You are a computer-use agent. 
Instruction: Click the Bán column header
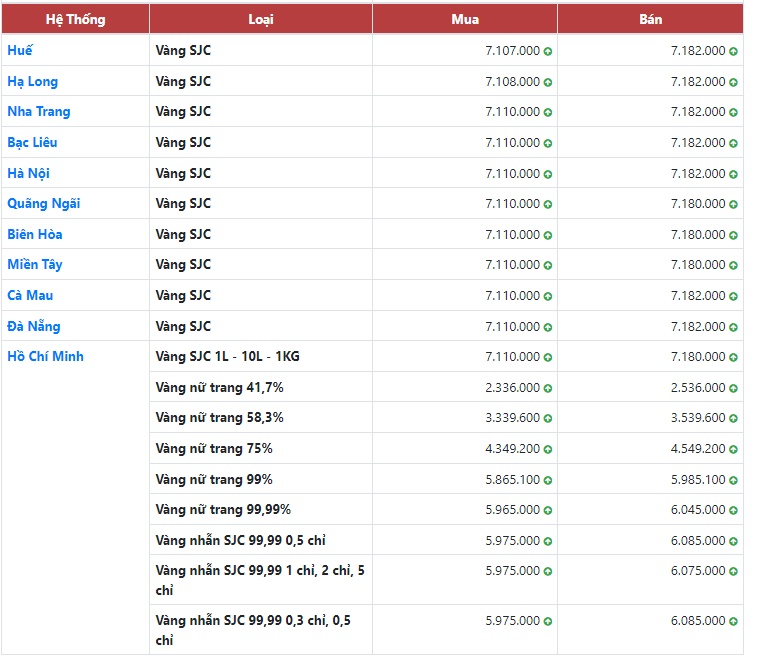coord(650,19)
